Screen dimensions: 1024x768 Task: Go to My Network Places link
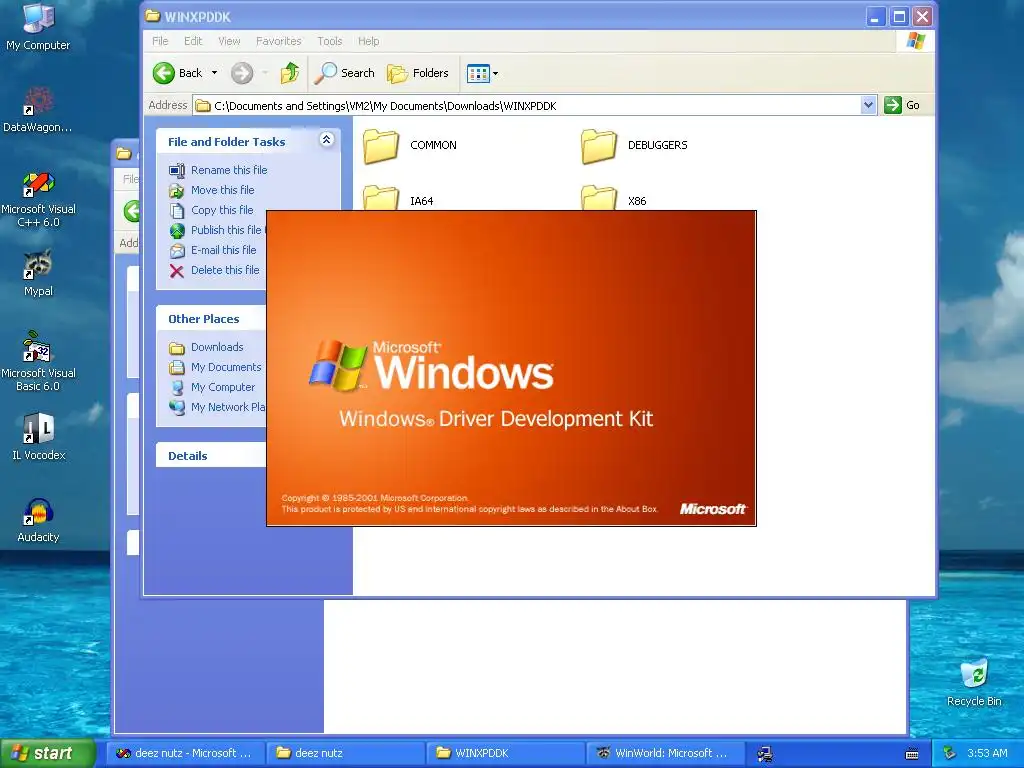[x=228, y=407]
